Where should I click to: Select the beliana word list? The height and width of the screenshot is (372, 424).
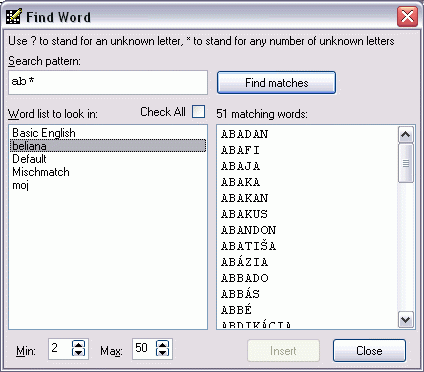(108, 146)
